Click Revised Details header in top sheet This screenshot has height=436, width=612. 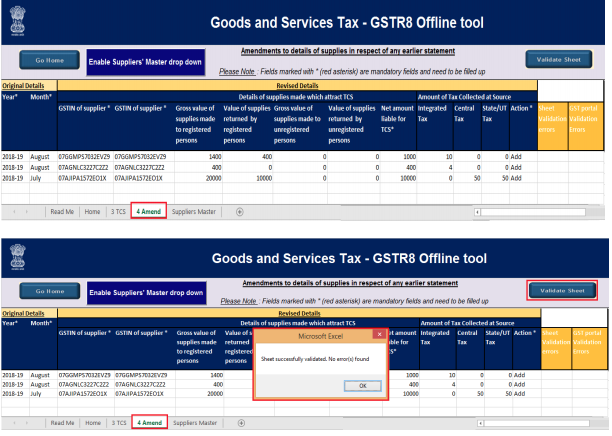(x=297, y=85)
